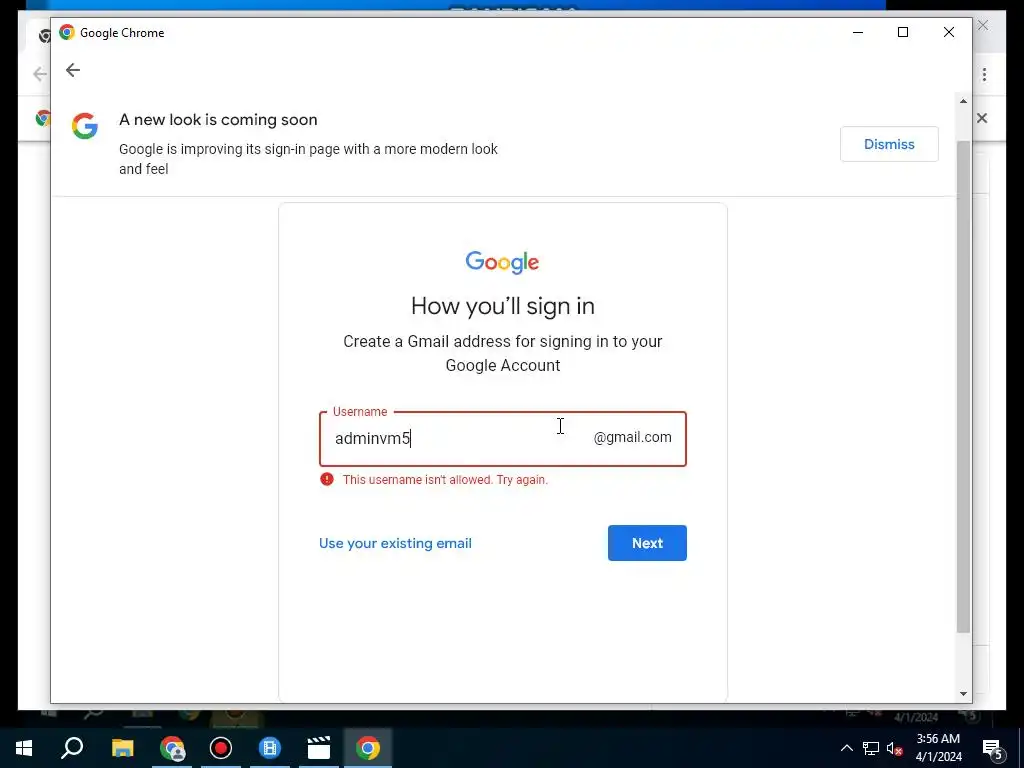Focus the Username input field
The height and width of the screenshot is (768, 1024).
click(502, 438)
